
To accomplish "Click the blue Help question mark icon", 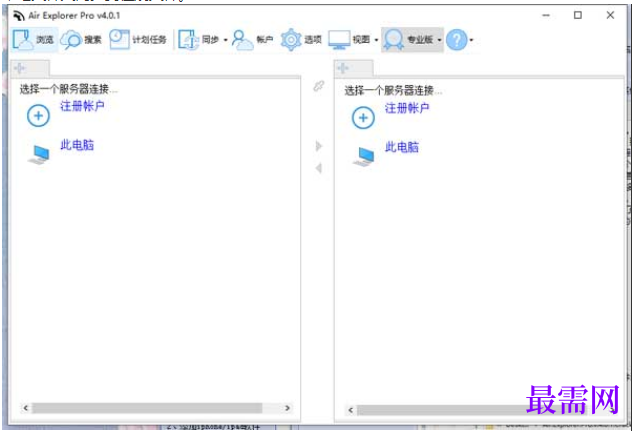I will (457, 39).
